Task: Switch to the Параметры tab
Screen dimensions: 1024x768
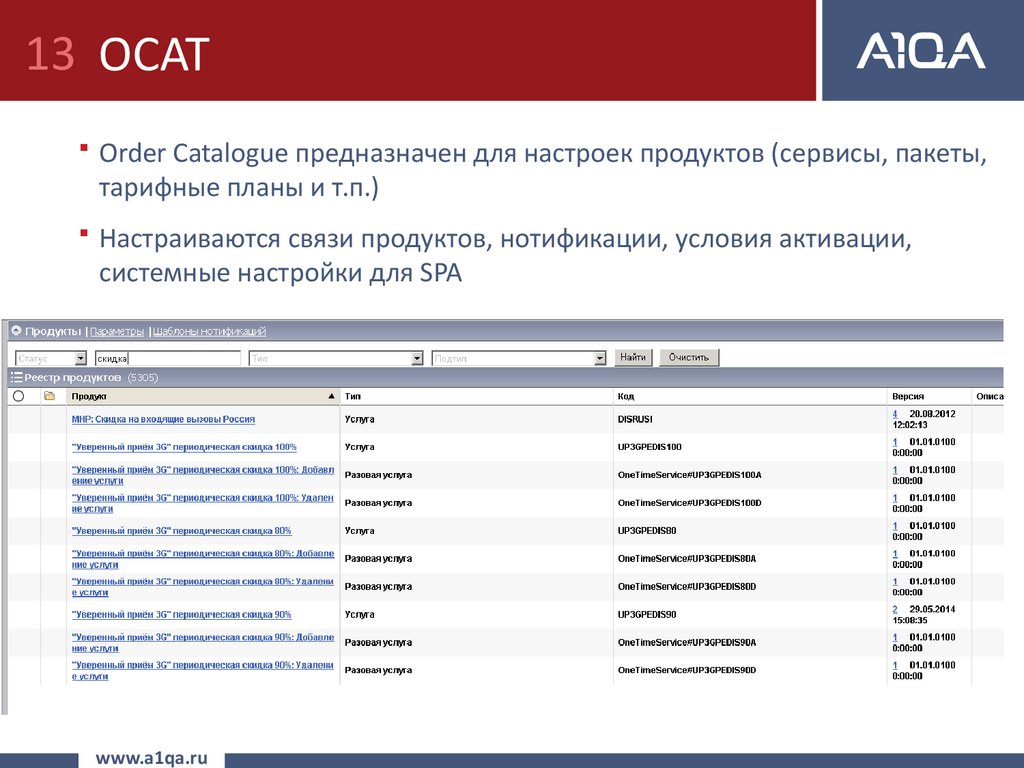Action: [x=117, y=331]
